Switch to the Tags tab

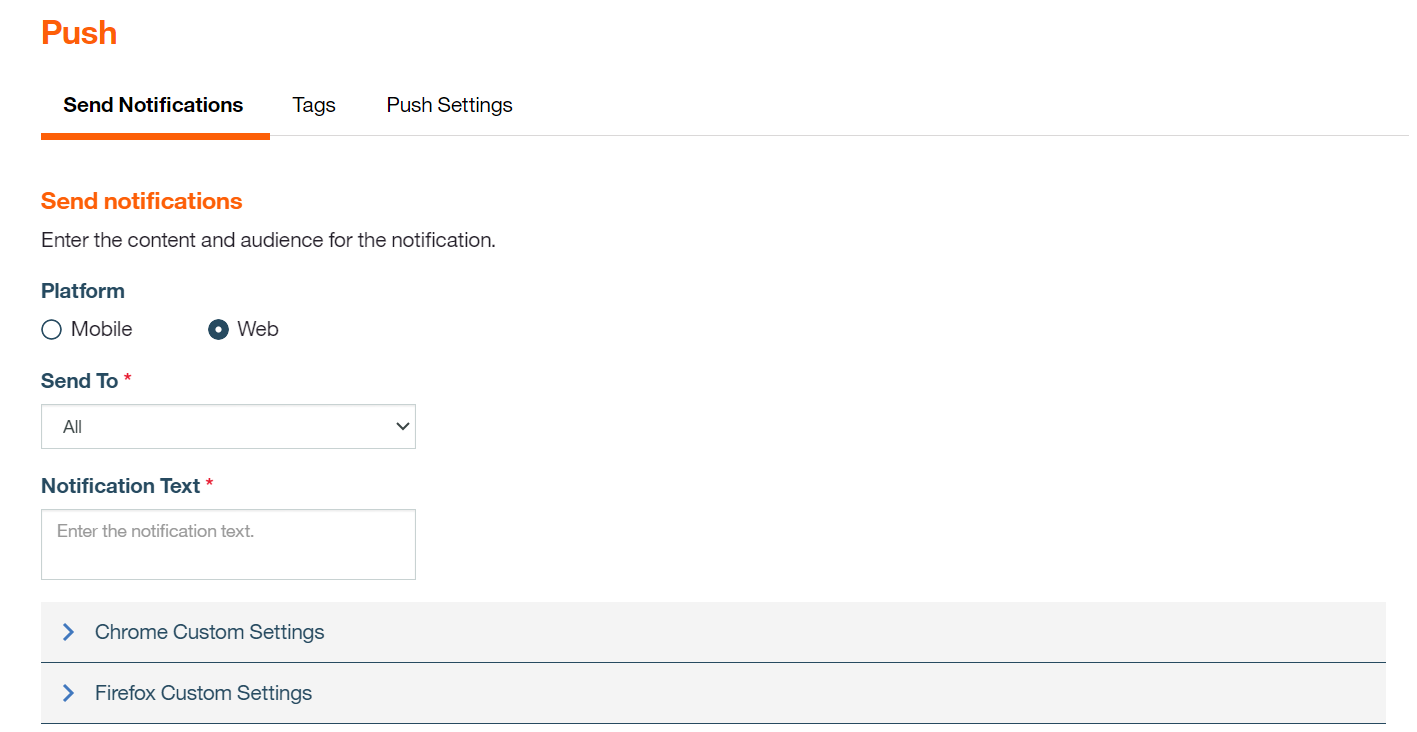coord(313,105)
